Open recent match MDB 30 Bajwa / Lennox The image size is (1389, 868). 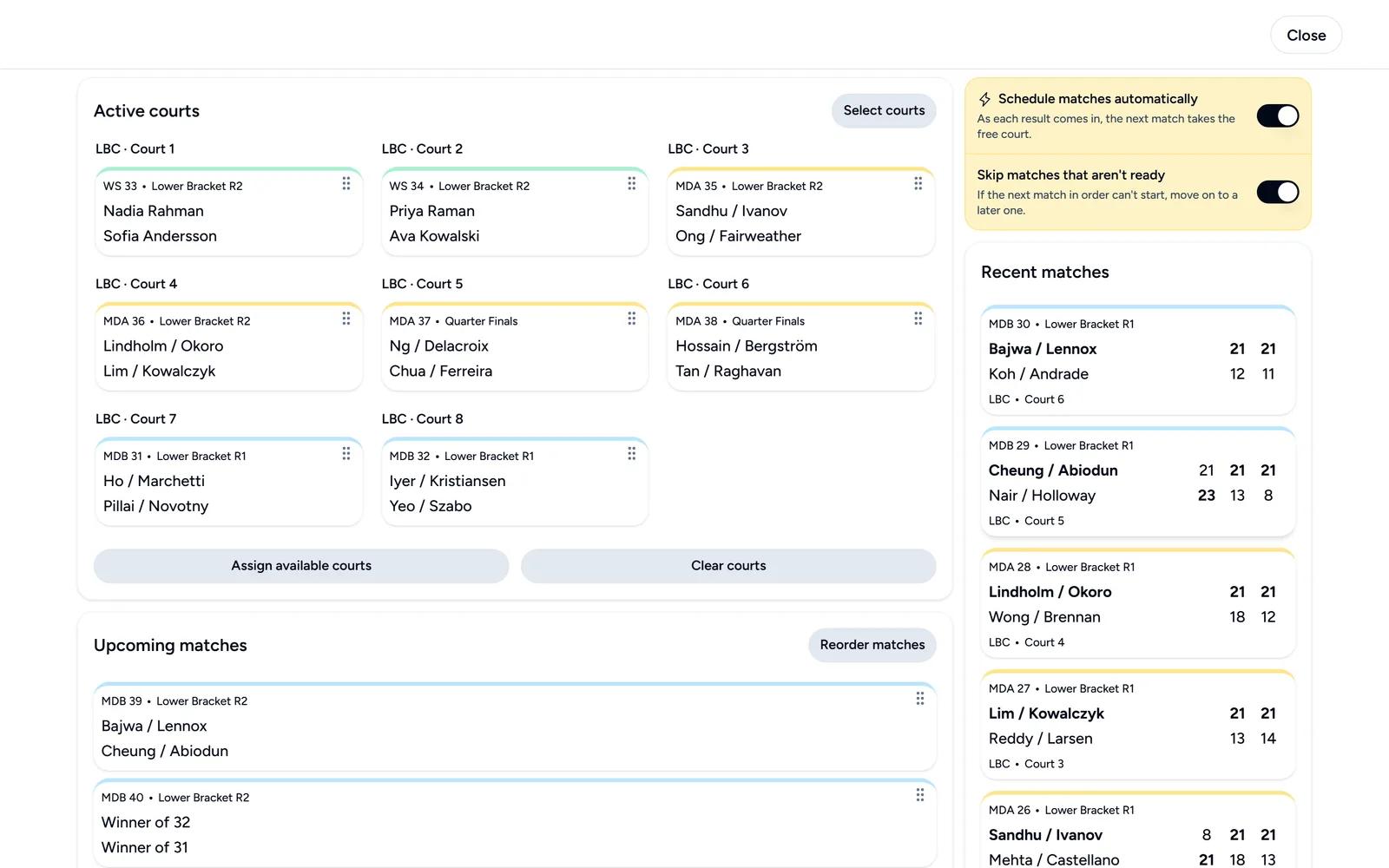click(x=1138, y=359)
